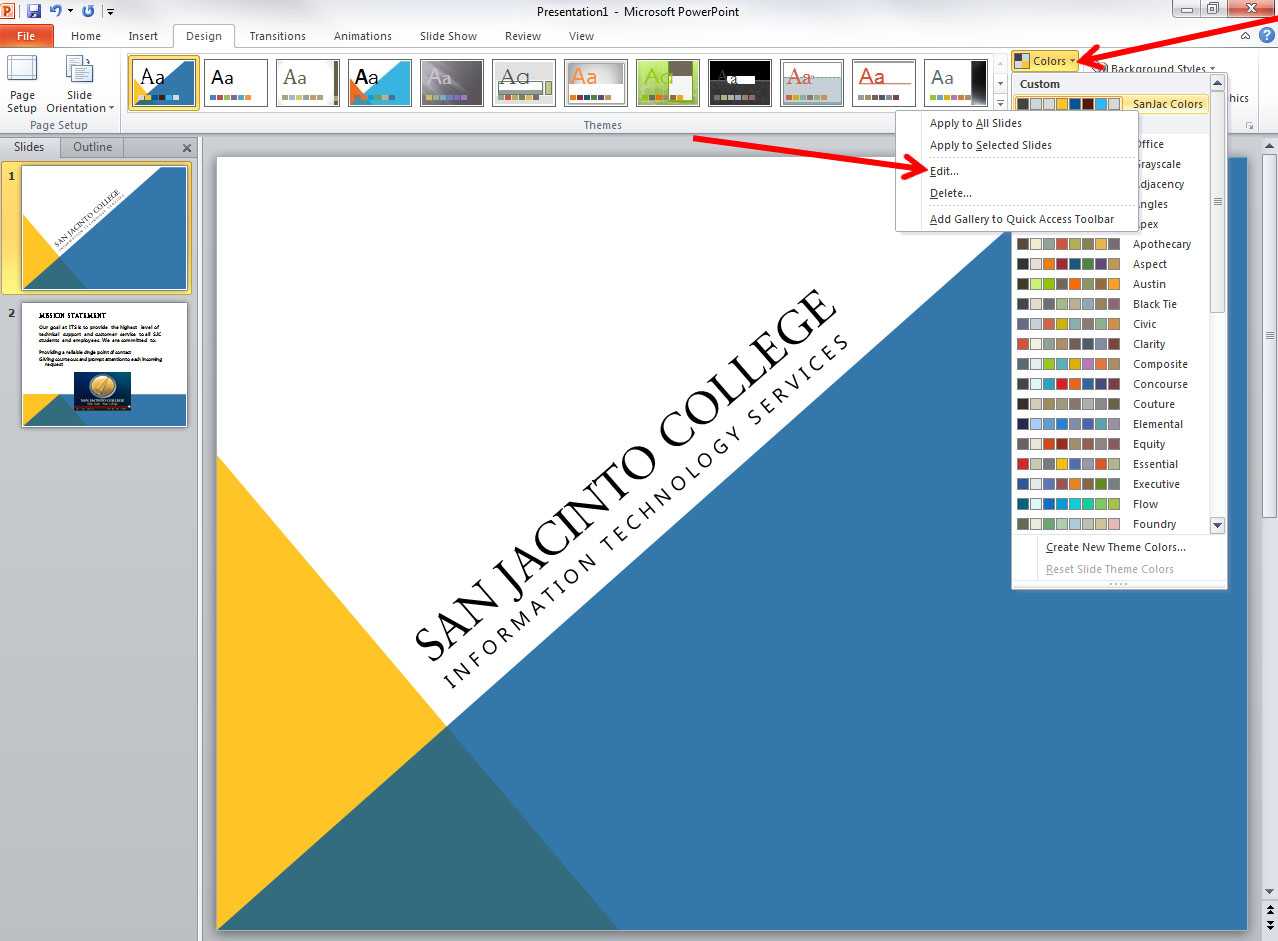This screenshot has width=1278, height=941.
Task: Apply the Executive color scheme
Action: coord(1111,484)
